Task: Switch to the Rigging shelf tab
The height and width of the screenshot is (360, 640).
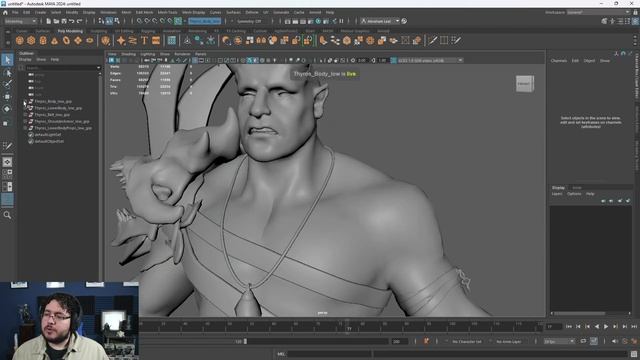Action: (x=148, y=31)
